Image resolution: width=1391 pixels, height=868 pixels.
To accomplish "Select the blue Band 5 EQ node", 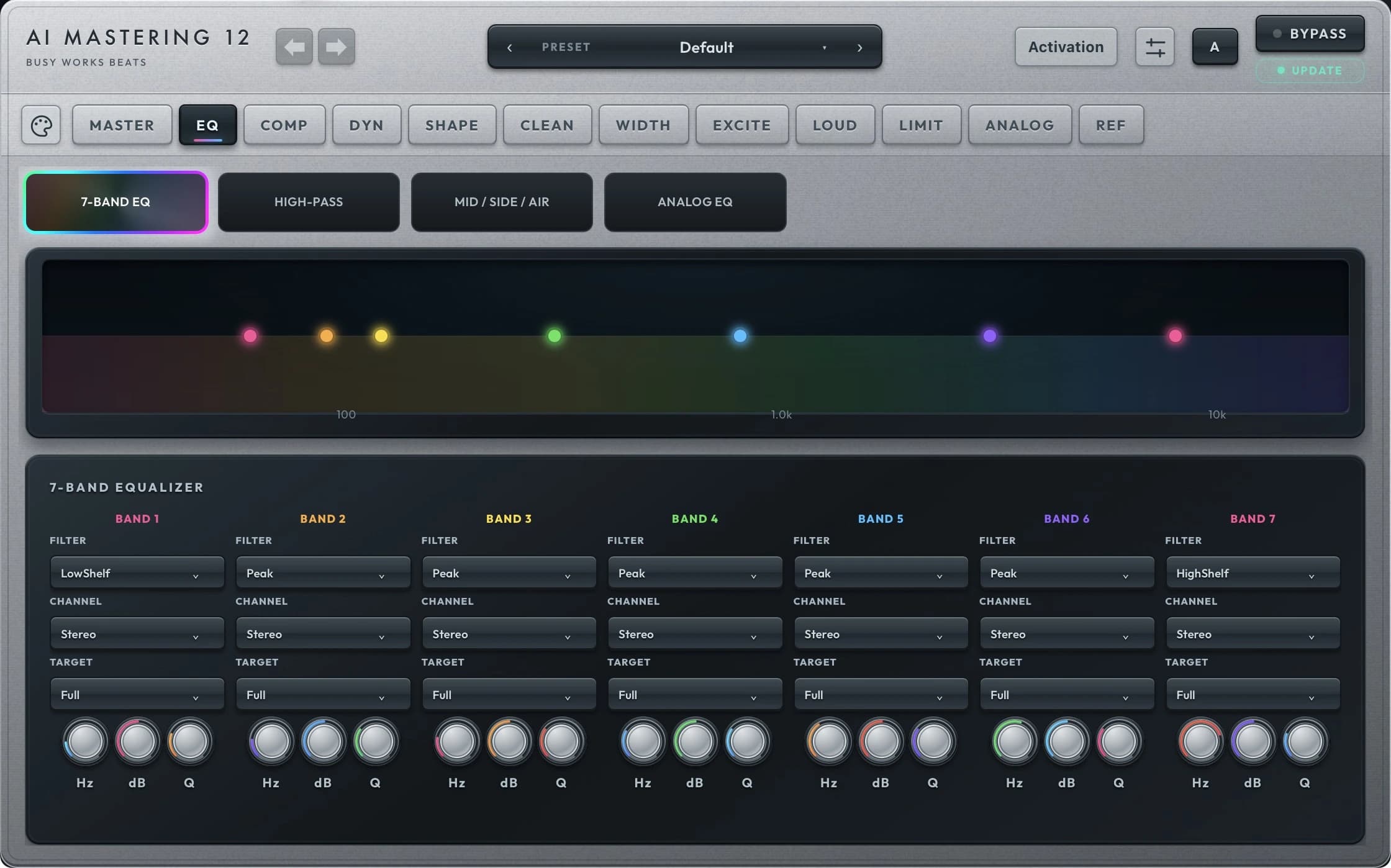I will pos(740,336).
